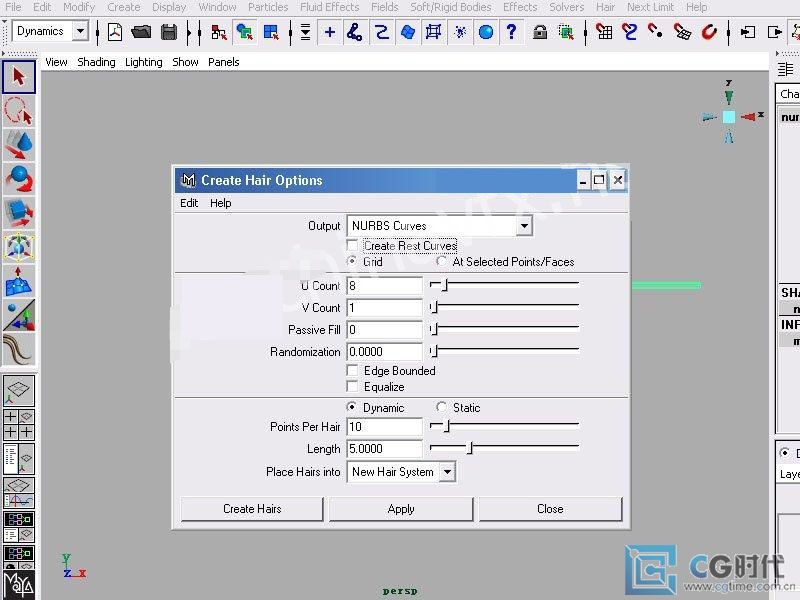Open the Fluid Effects main menu

330,7
